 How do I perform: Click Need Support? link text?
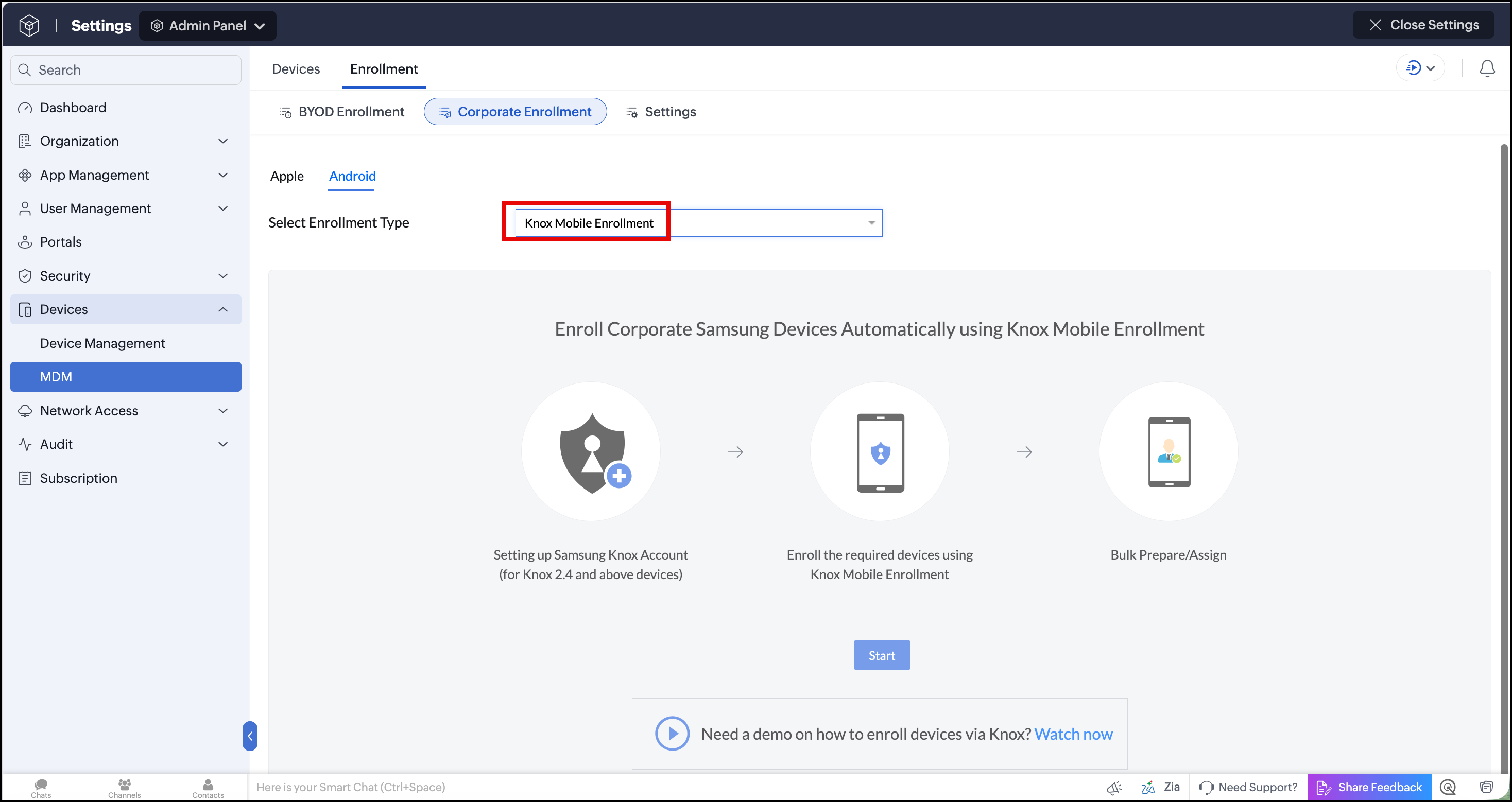click(1258, 788)
